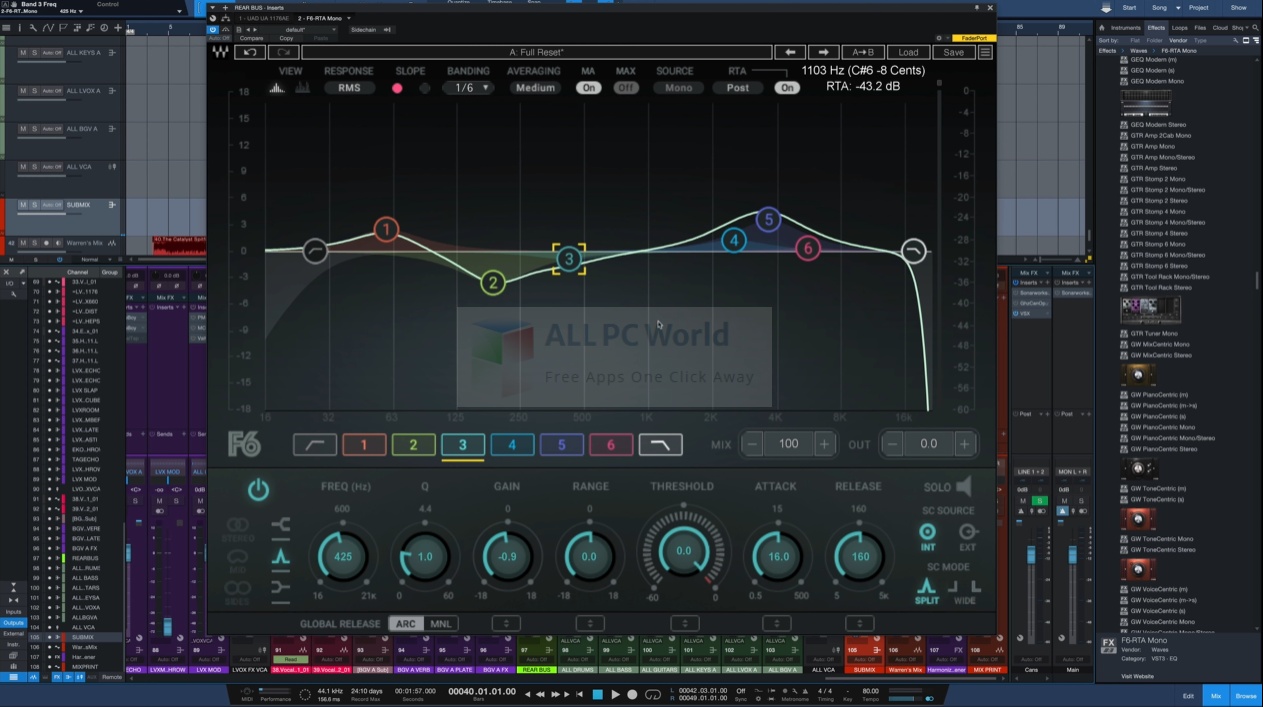Go to next preset with right arrow
Viewport: 1263px width, 707px height.
(823, 52)
